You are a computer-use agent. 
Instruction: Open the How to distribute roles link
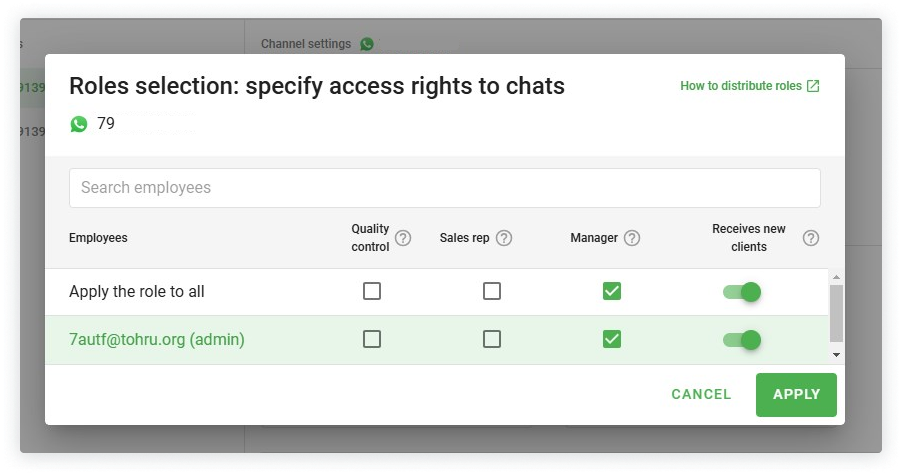click(x=741, y=86)
